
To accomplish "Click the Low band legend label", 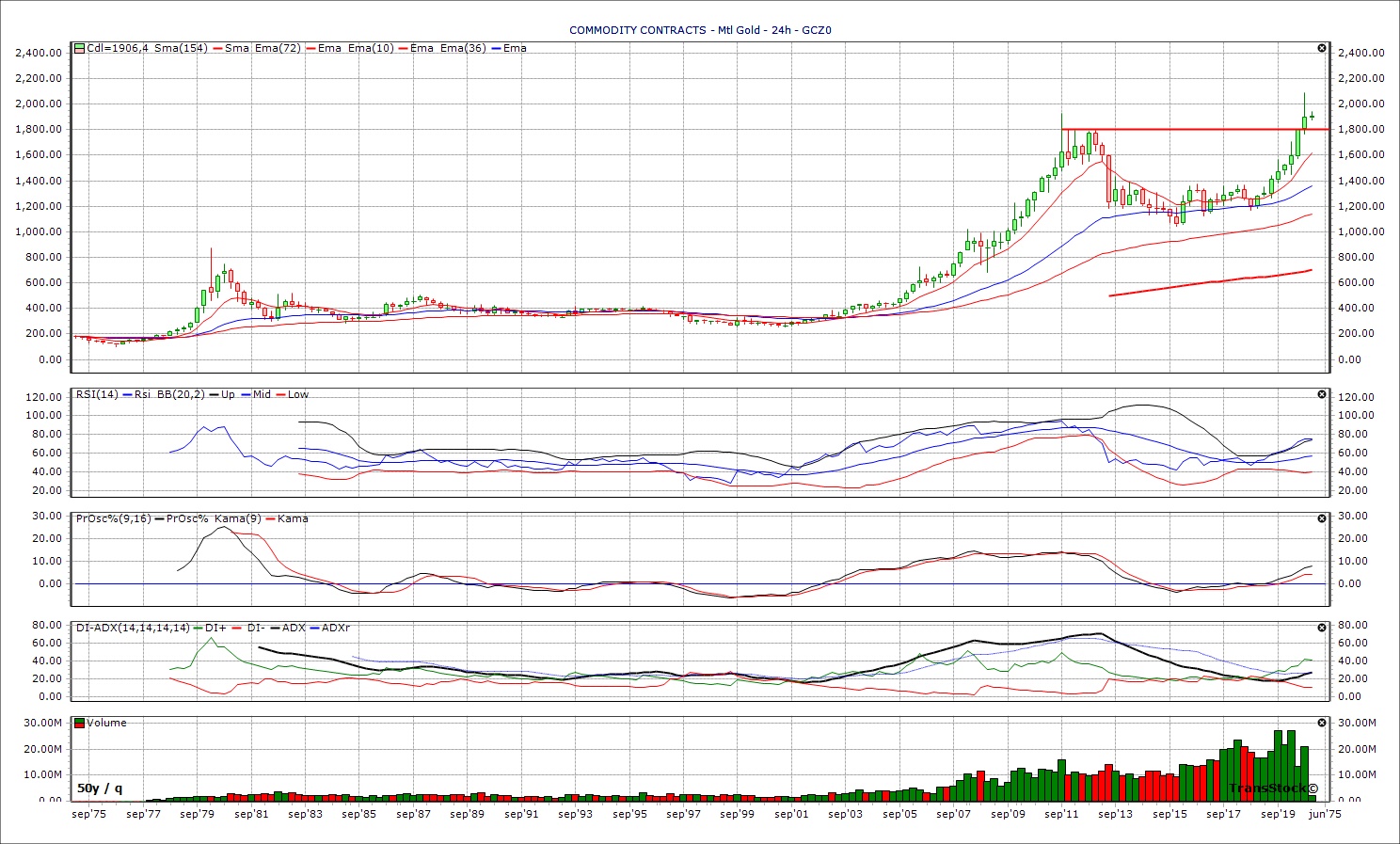I will [298, 394].
